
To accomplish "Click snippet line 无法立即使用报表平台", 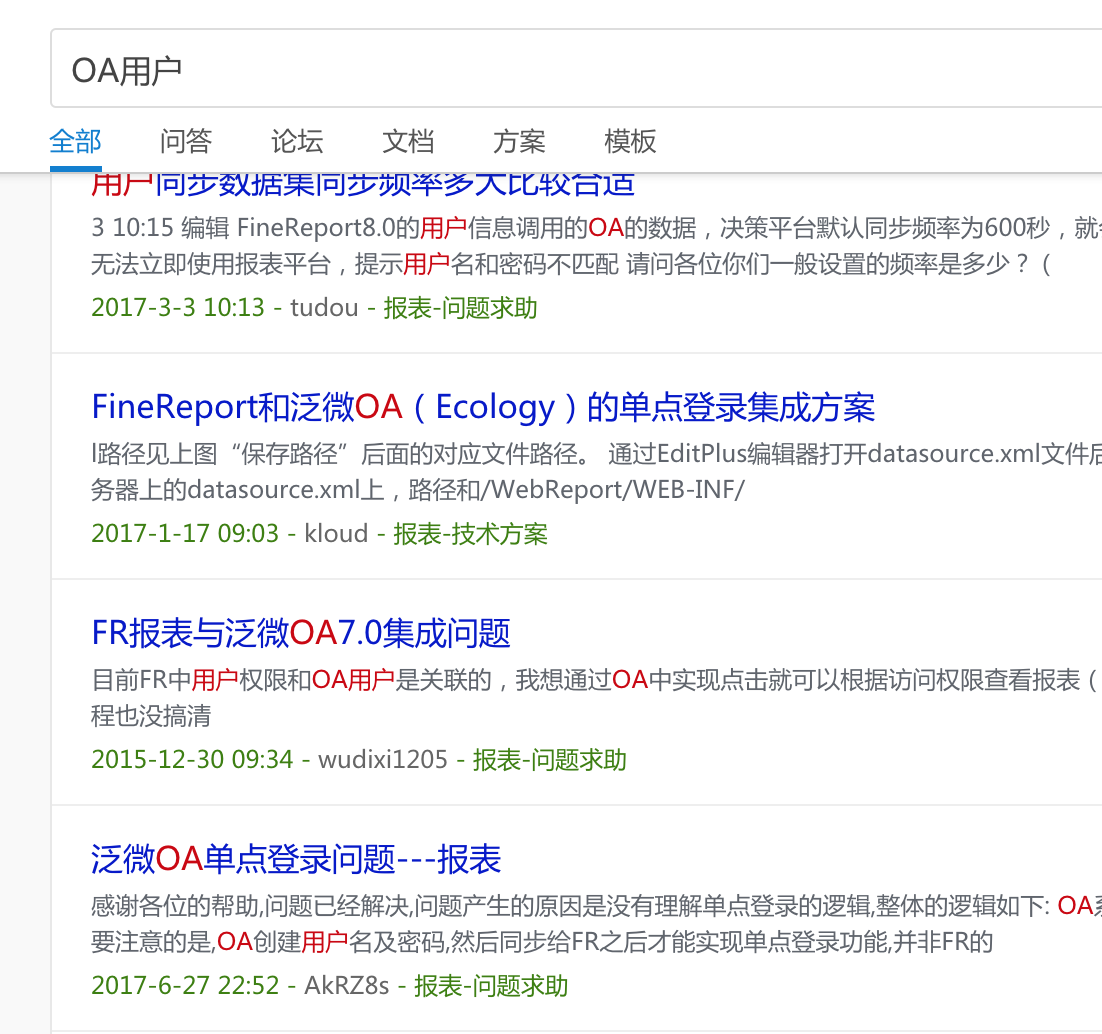I will 571,264.
